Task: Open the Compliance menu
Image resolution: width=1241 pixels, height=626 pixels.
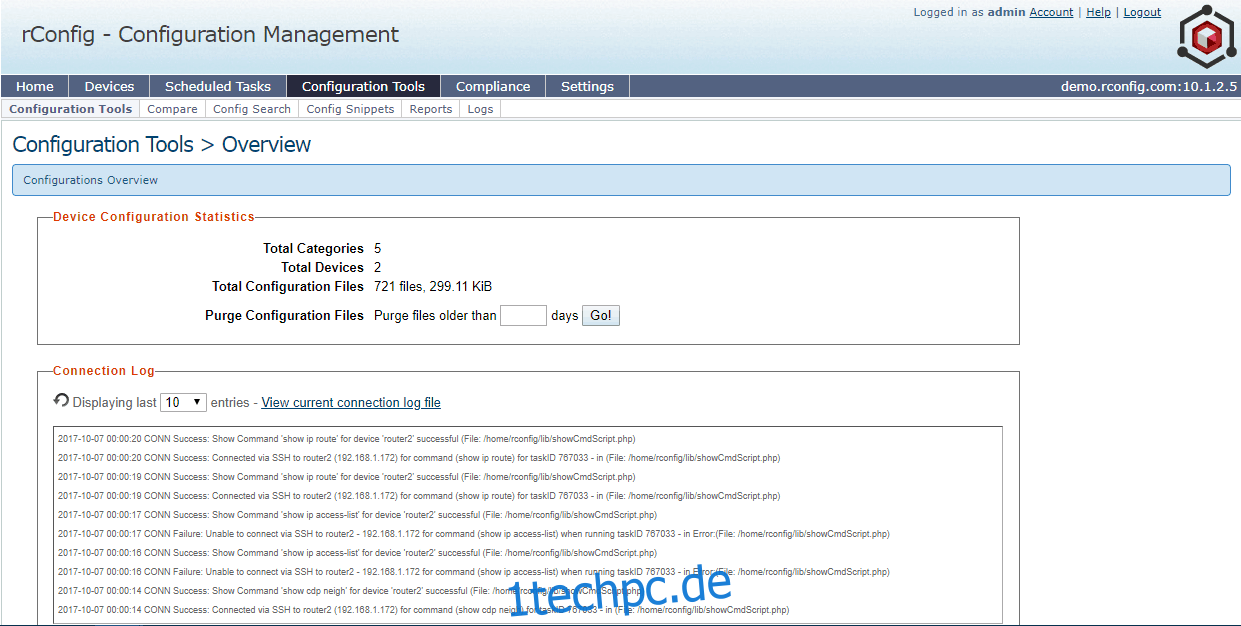Action: click(x=493, y=86)
